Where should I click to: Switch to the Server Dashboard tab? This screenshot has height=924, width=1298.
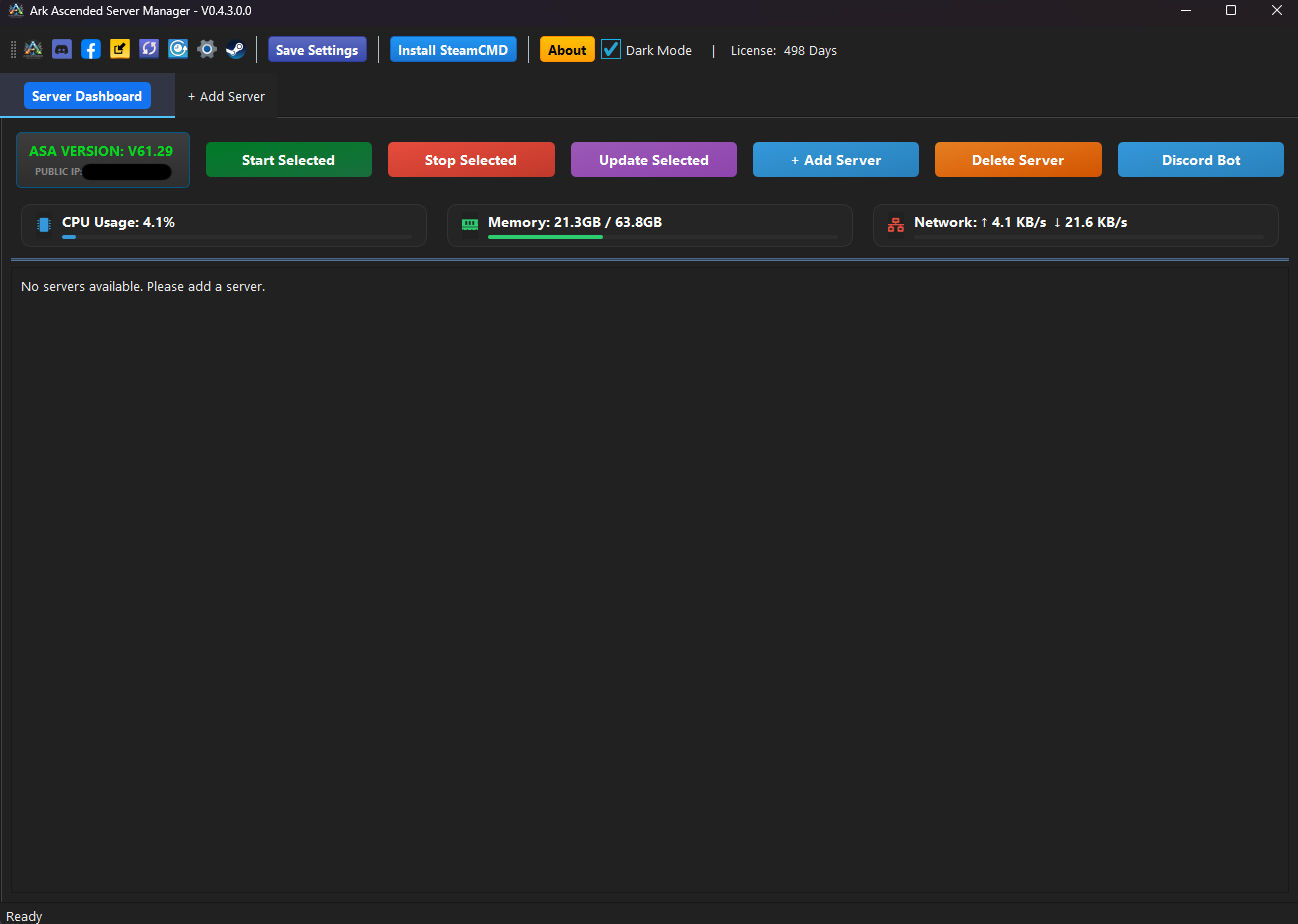click(x=87, y=96)
